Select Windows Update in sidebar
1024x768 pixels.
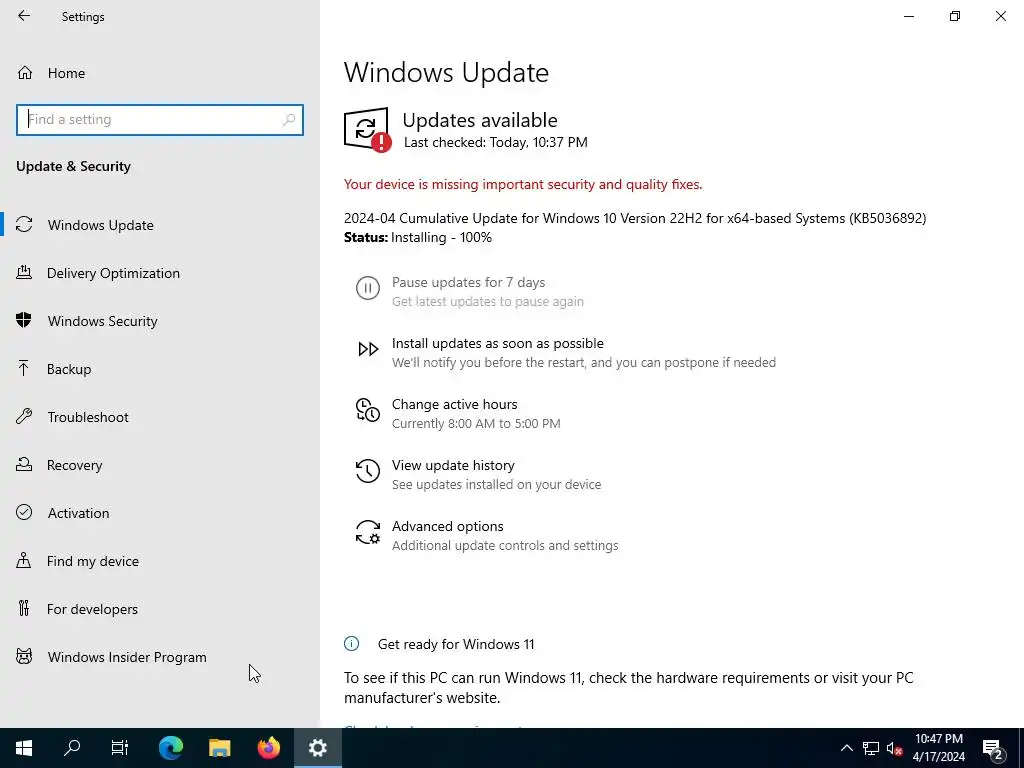(x=160, y=225)
